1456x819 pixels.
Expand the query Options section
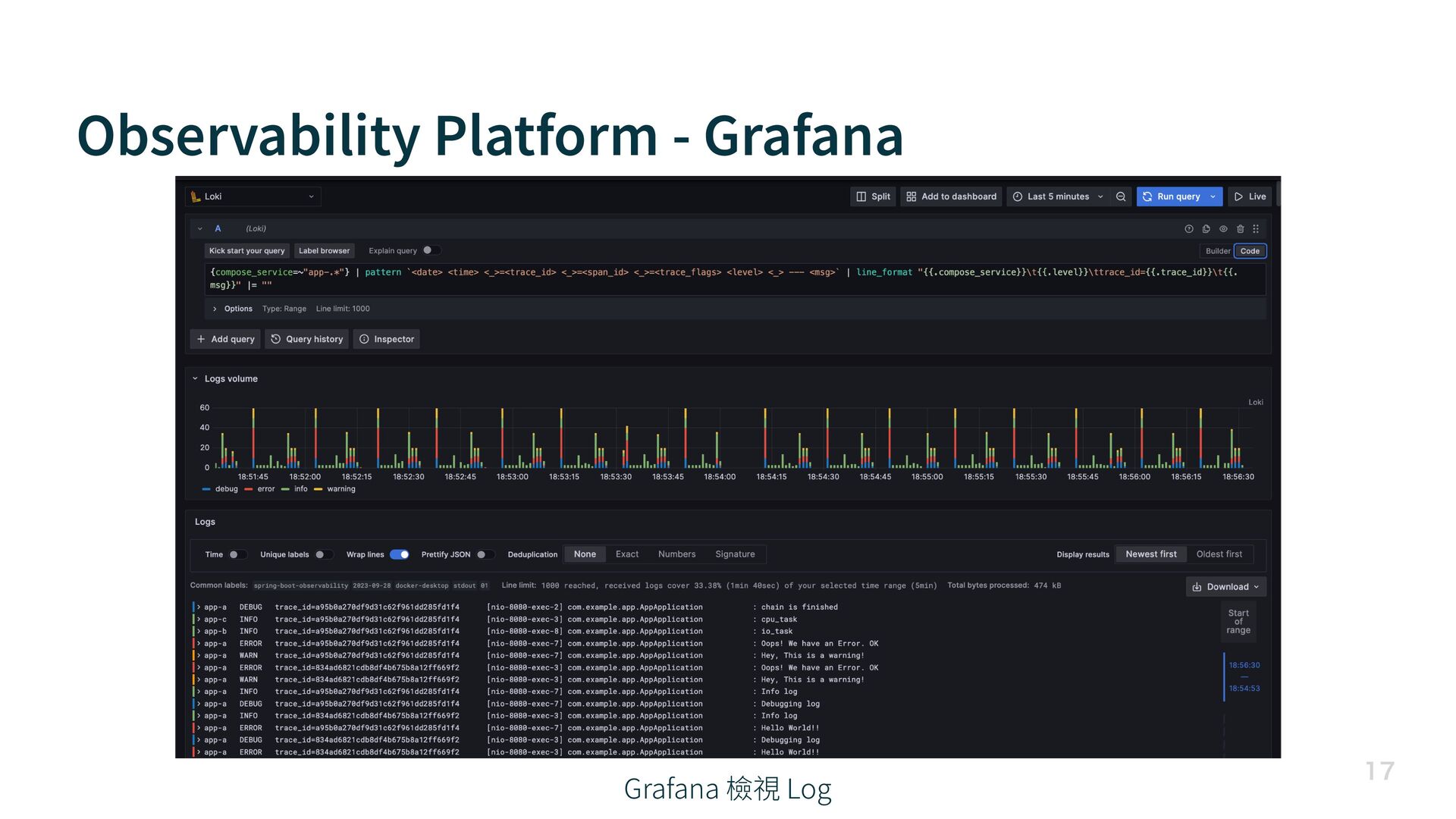(231, 309)
